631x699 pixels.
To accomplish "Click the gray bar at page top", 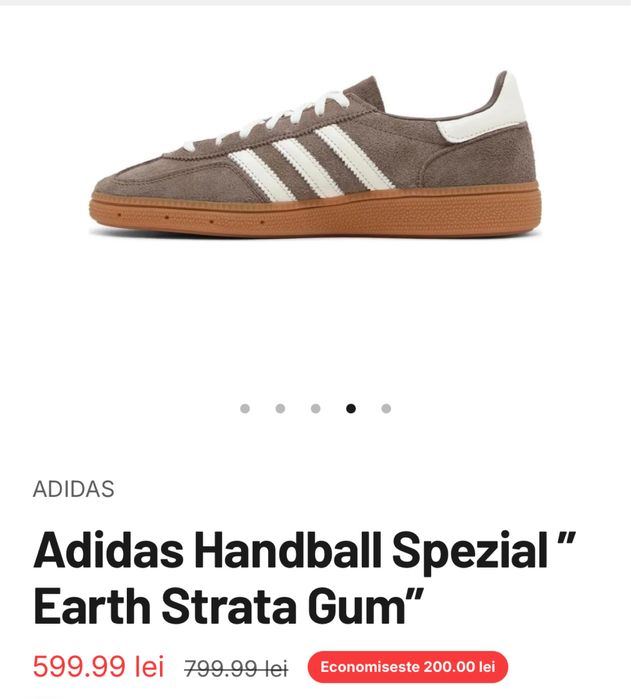I will tap(315, 3).
